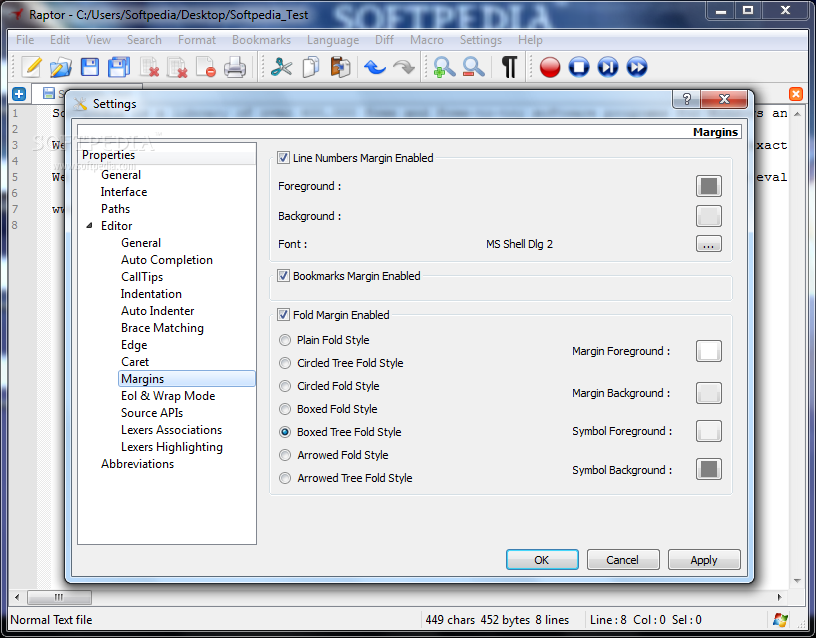This screenshot has width=816, height=638.
Task: Click the blue fast-forward macro button
Action: pos(637,67)
